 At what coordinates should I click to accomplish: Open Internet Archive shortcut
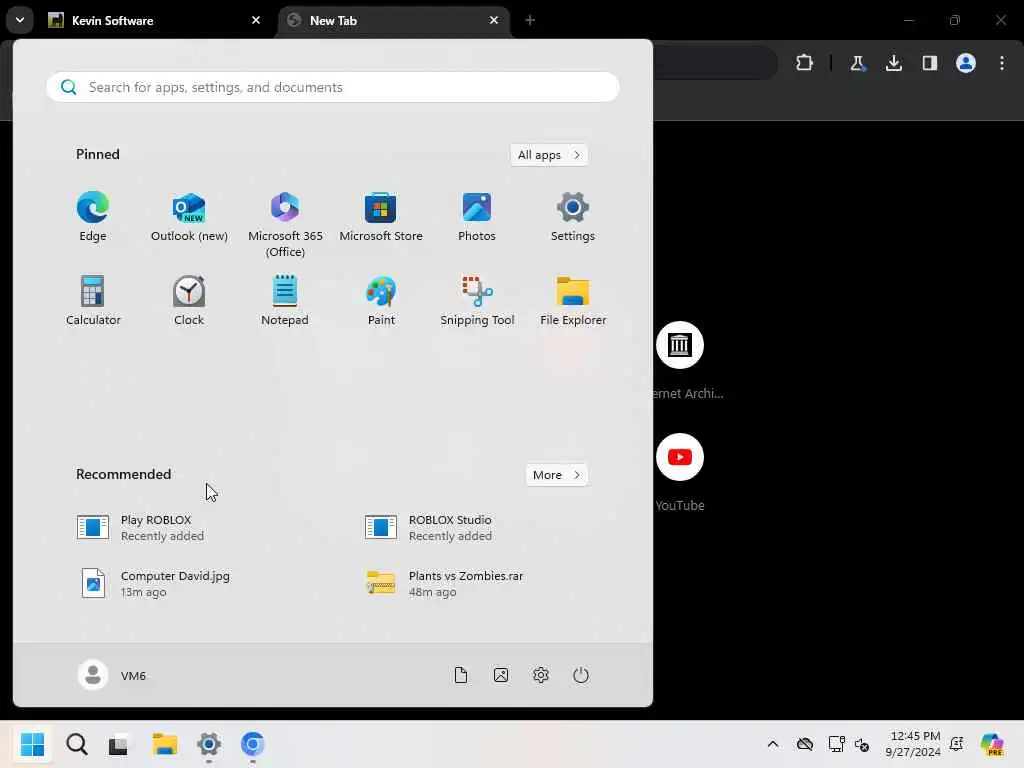coord(680,360)
